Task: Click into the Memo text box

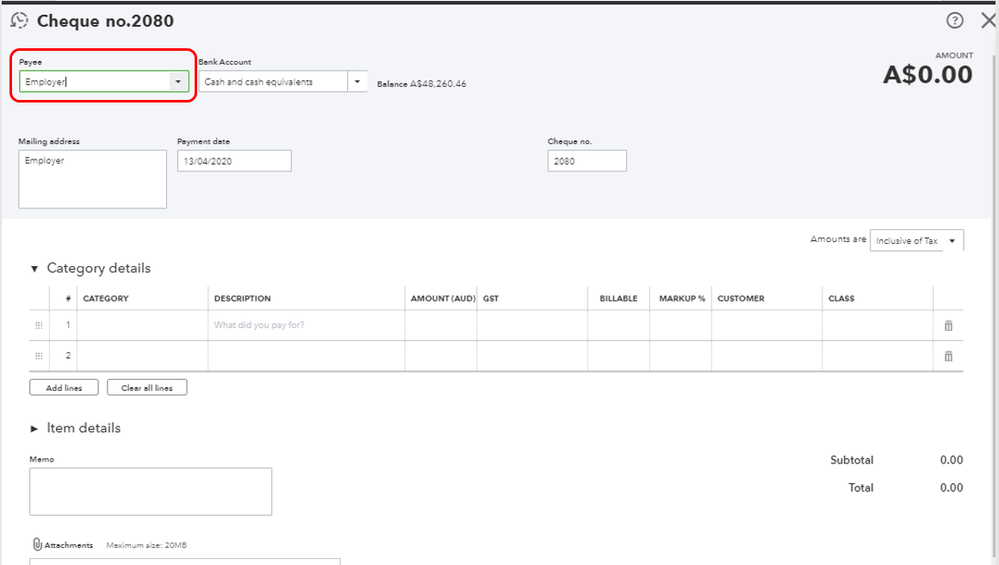Action: pyautogui.click(x=150, y=491)
